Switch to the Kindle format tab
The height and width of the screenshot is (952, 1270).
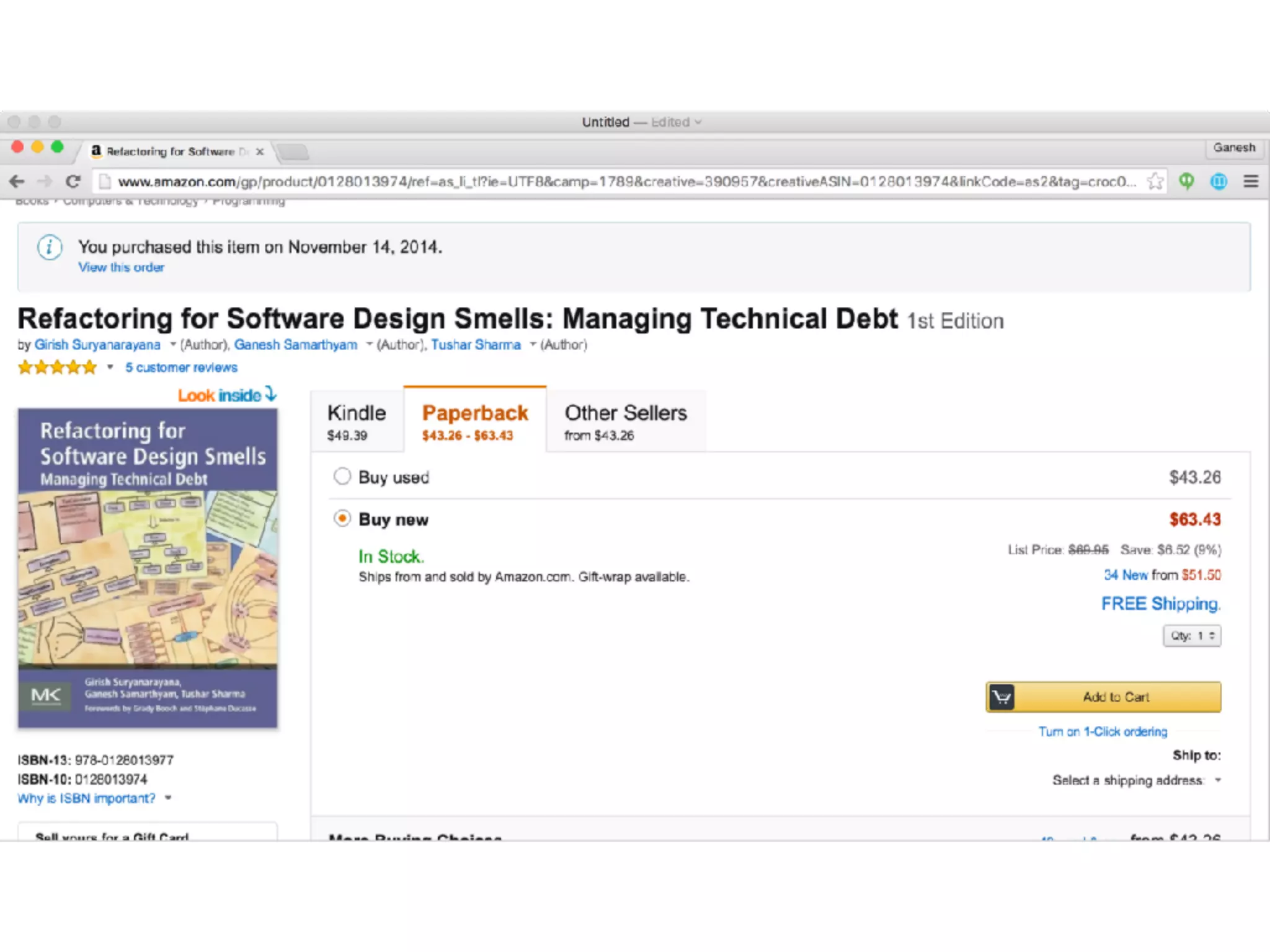[357, 421]
